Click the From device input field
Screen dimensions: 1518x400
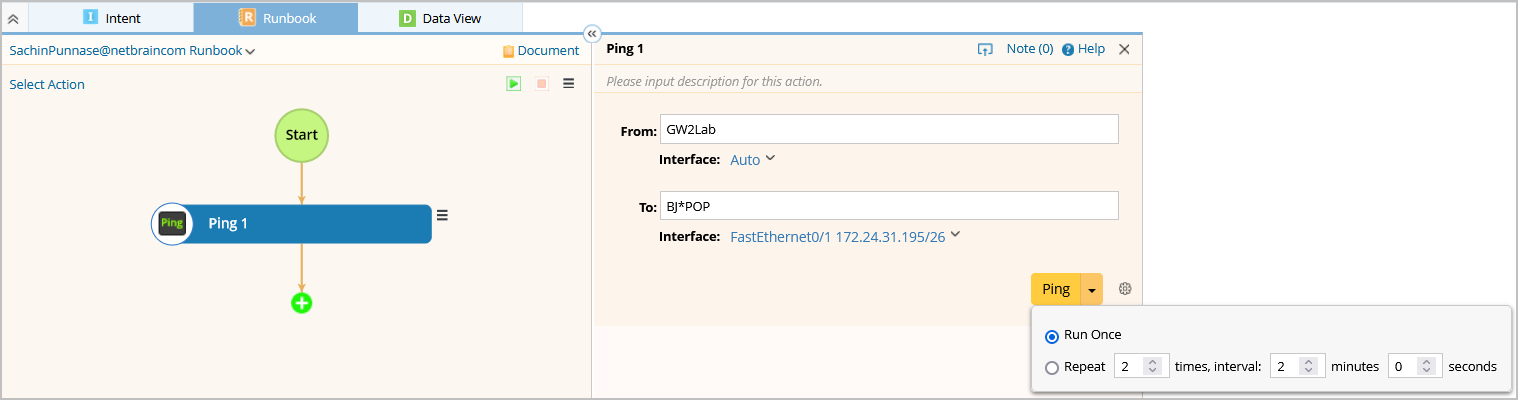tap(888, 130)
